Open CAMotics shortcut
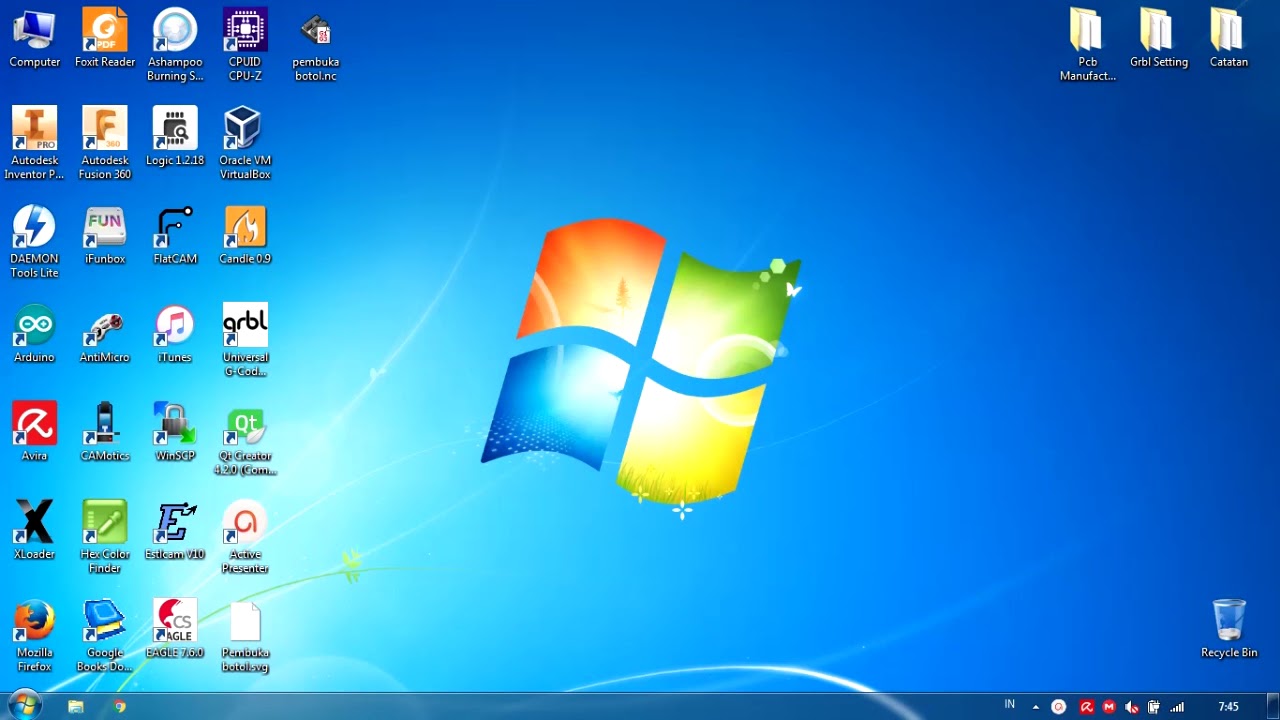Image resolution: width=1280 pixels, height=720 pixels. 105,431
